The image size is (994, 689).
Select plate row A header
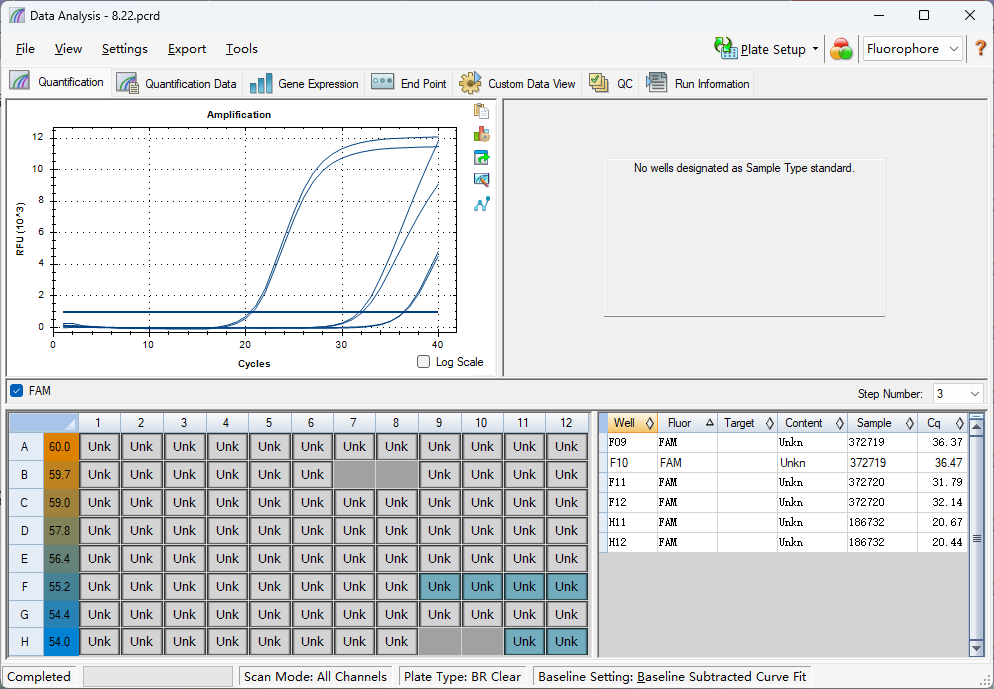point(25,446)
